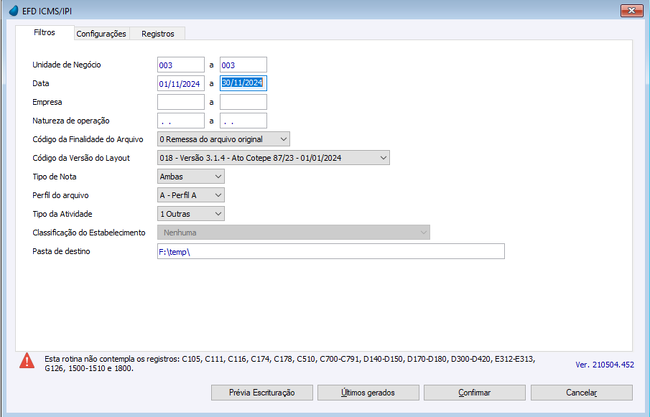
Task: Click the start date field 01/11/2024
Action: 181,84
